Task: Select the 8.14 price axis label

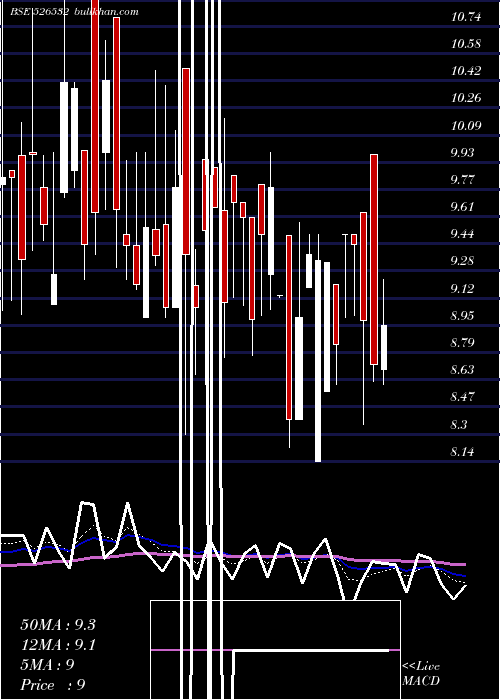Action: pos(462,451)
